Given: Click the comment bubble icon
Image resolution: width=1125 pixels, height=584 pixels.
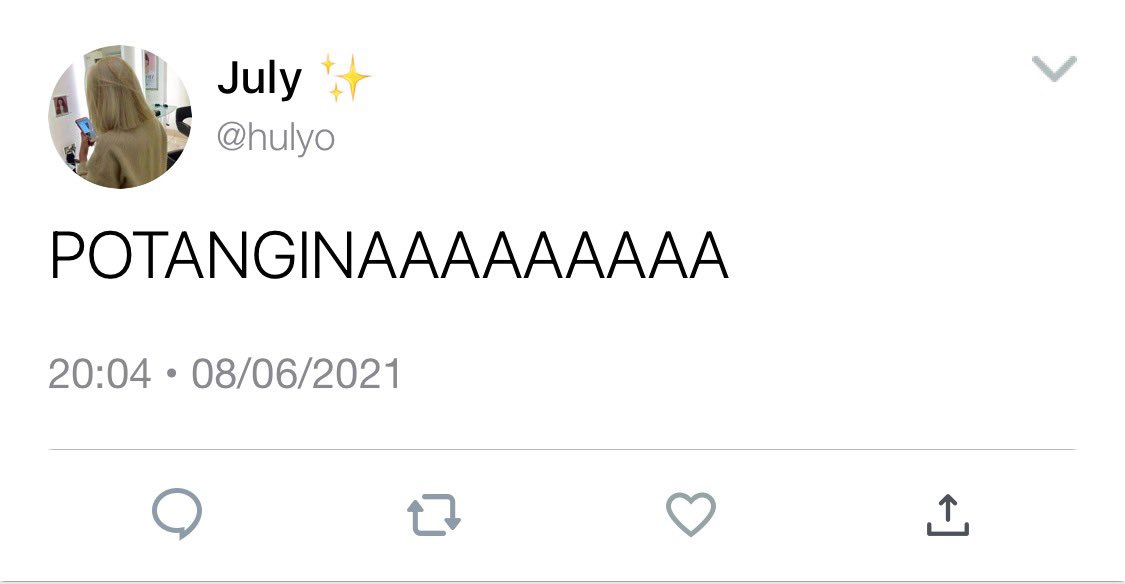Looking at the screenshot, I should pyautogui.click(x=176, y=514).
